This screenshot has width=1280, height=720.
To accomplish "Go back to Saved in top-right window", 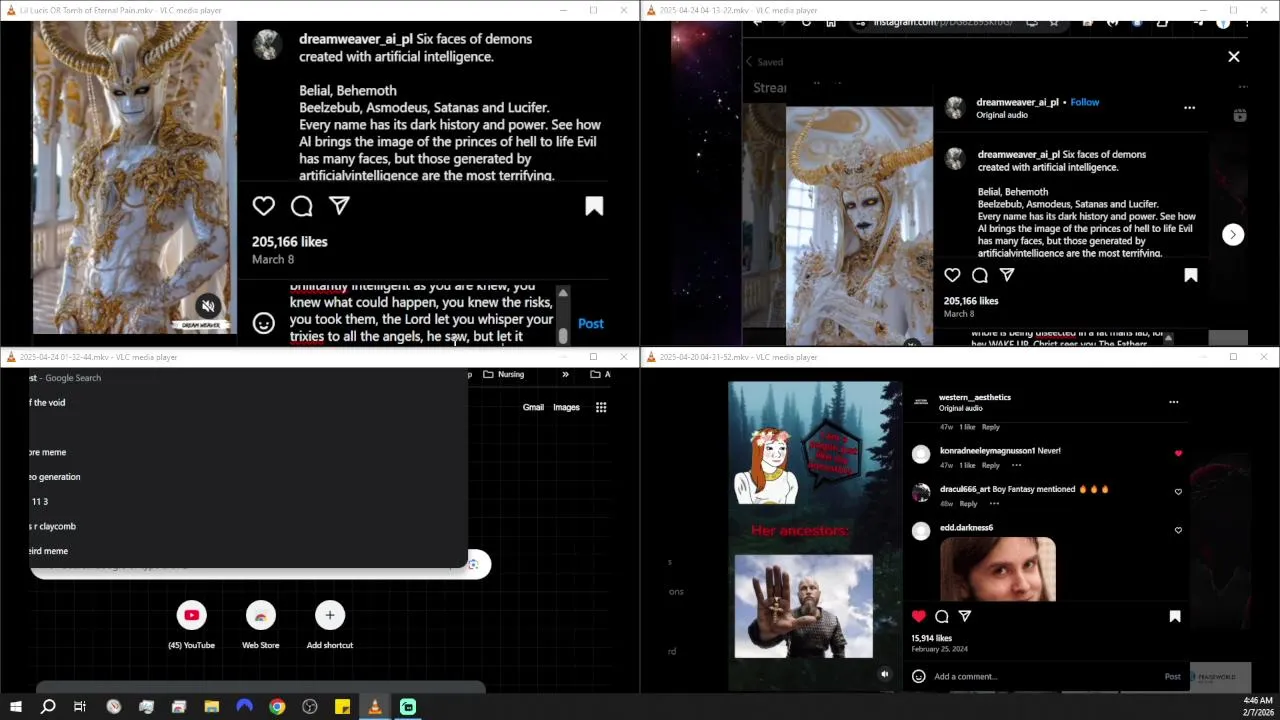I will (765, 62).
